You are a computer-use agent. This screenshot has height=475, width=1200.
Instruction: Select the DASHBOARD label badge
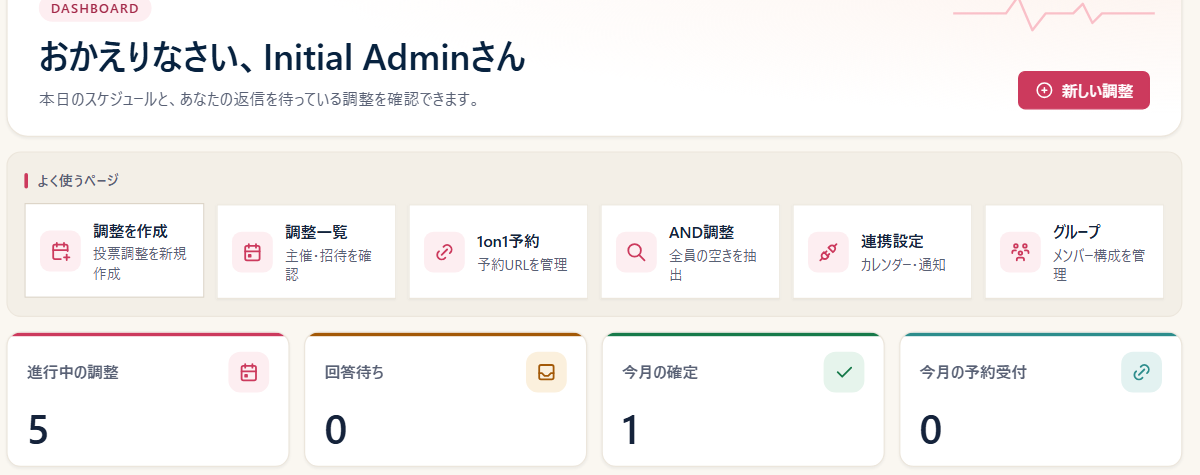pos(95,9)
